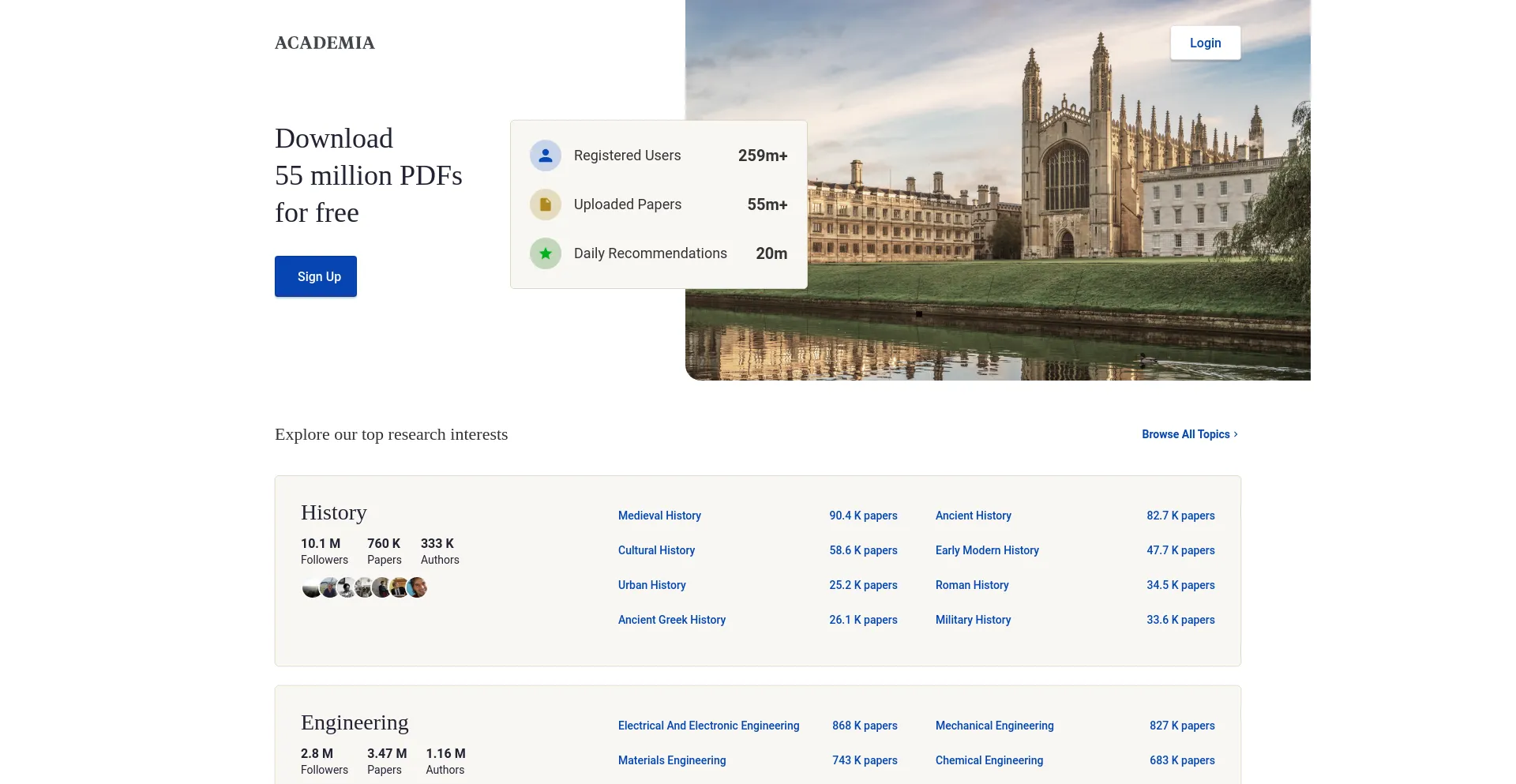1516x784 pixels.
Task: Open the Military History topic
Action: tap(973, 620)
